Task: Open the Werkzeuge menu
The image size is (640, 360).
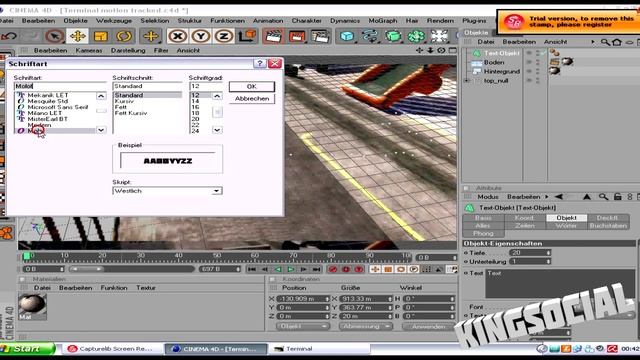Action: tap(114, 20)
